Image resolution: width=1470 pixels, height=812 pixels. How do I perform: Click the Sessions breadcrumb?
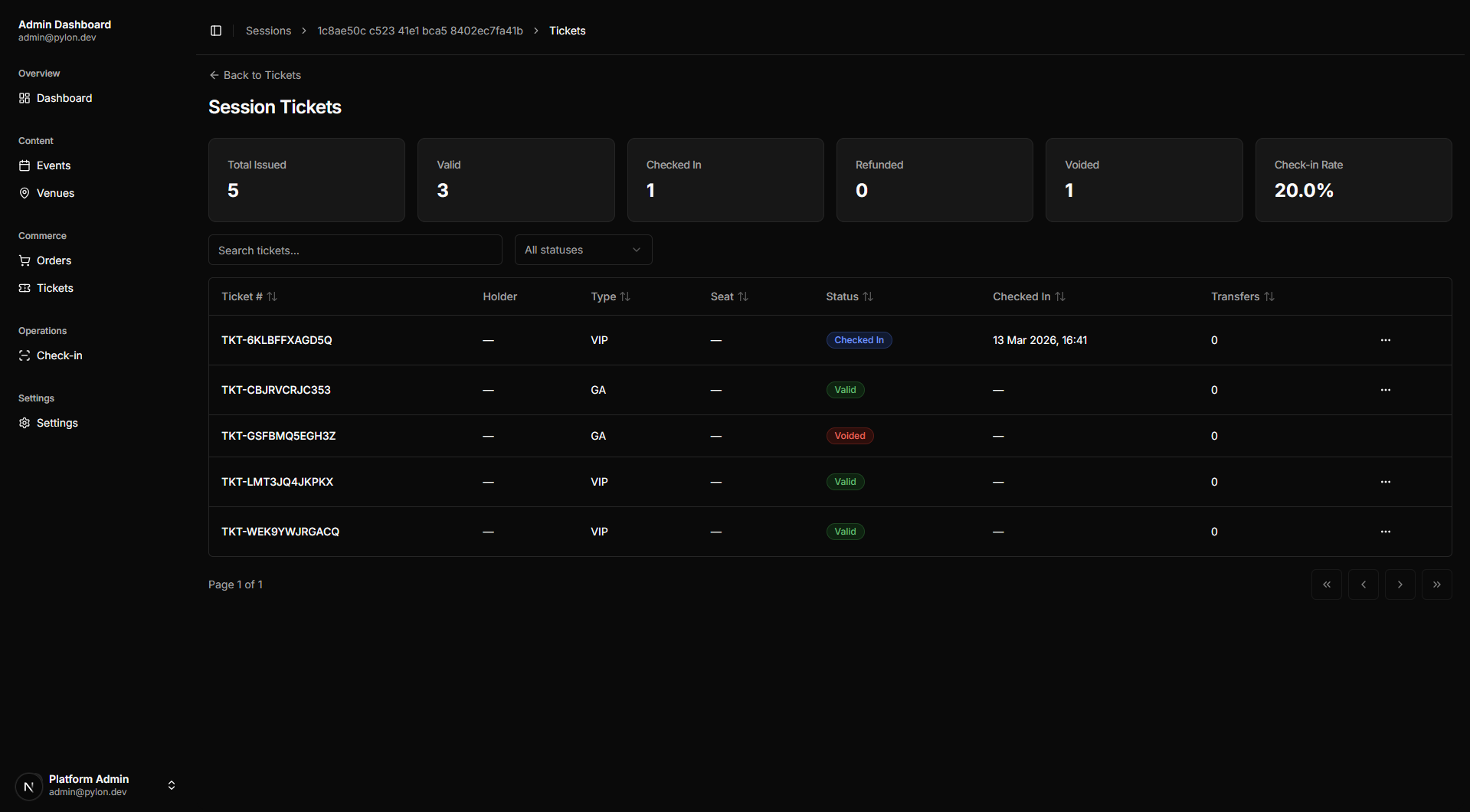tap(268, 31)
